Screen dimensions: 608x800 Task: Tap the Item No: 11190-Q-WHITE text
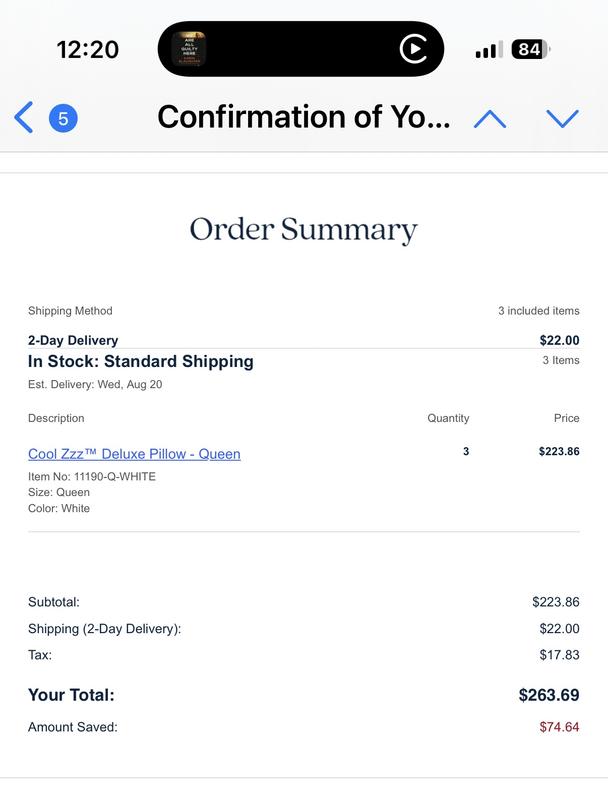pos(92,476)
